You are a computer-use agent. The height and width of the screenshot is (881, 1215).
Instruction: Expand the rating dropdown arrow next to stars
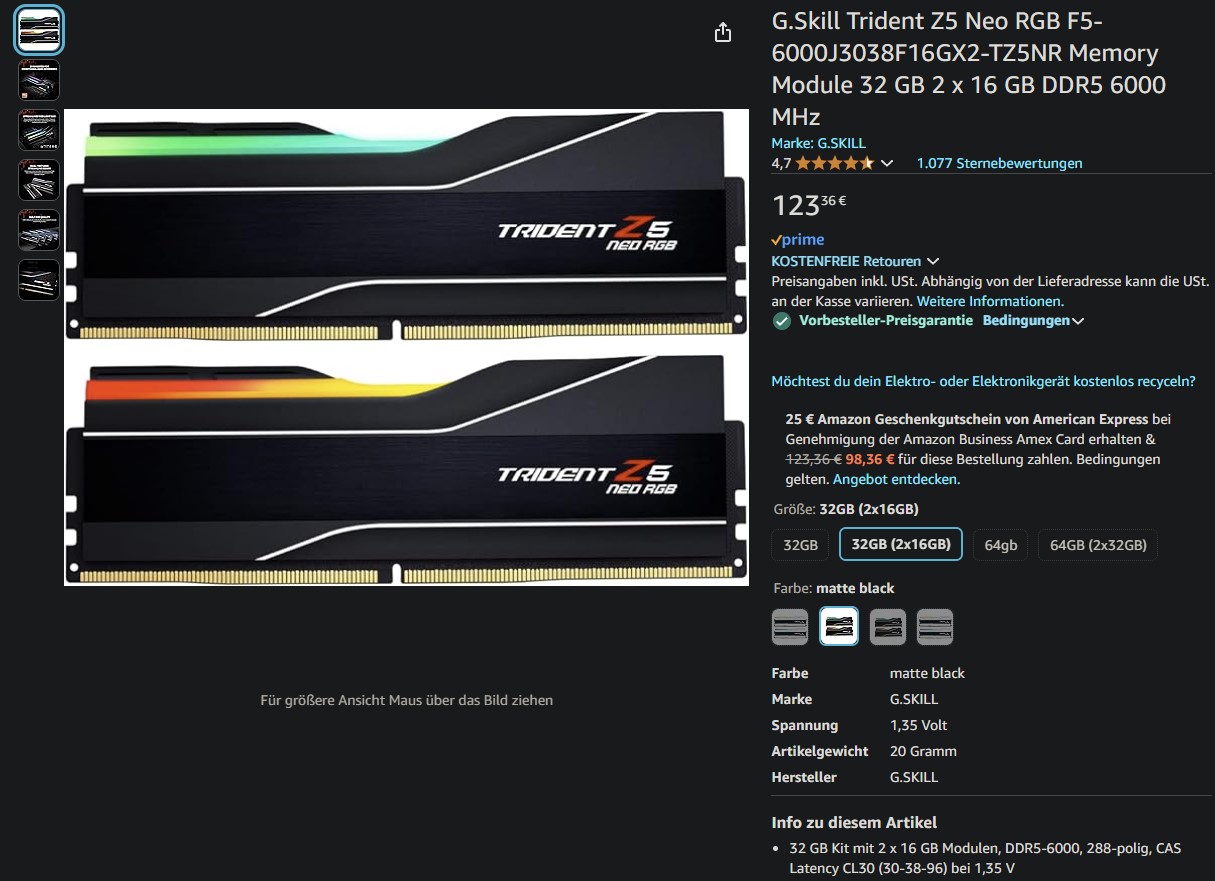point(886,163)
